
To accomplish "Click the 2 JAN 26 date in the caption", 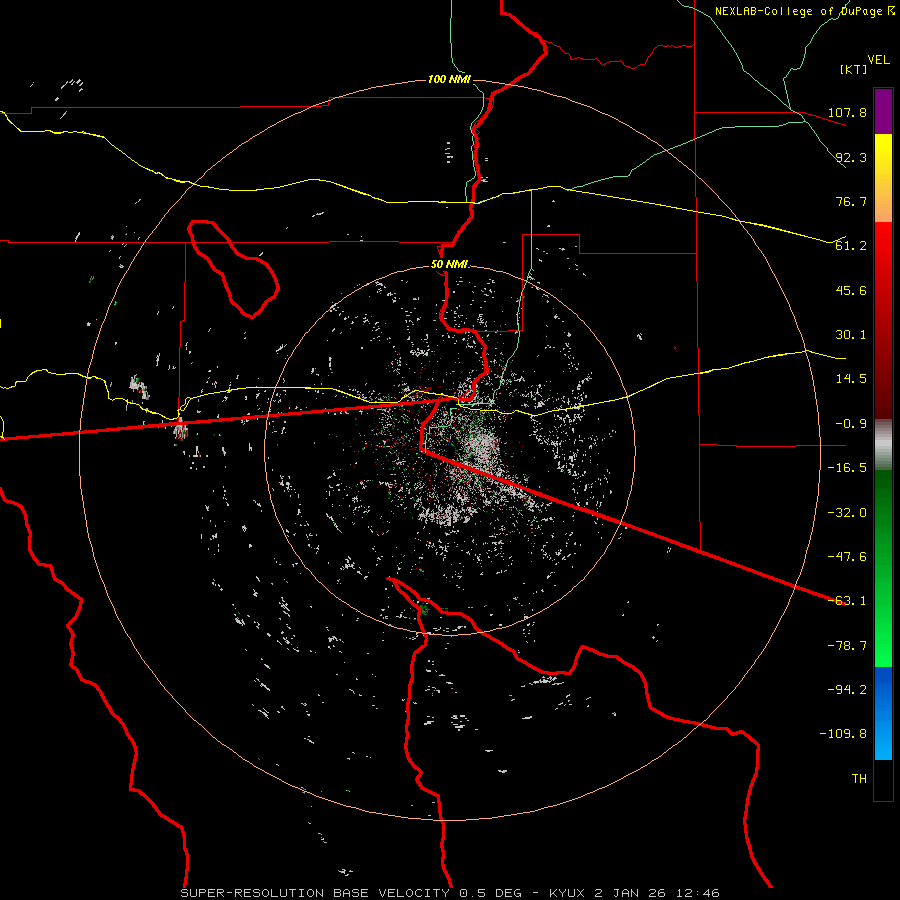I will pyautogui.click(x=630, y=893).
